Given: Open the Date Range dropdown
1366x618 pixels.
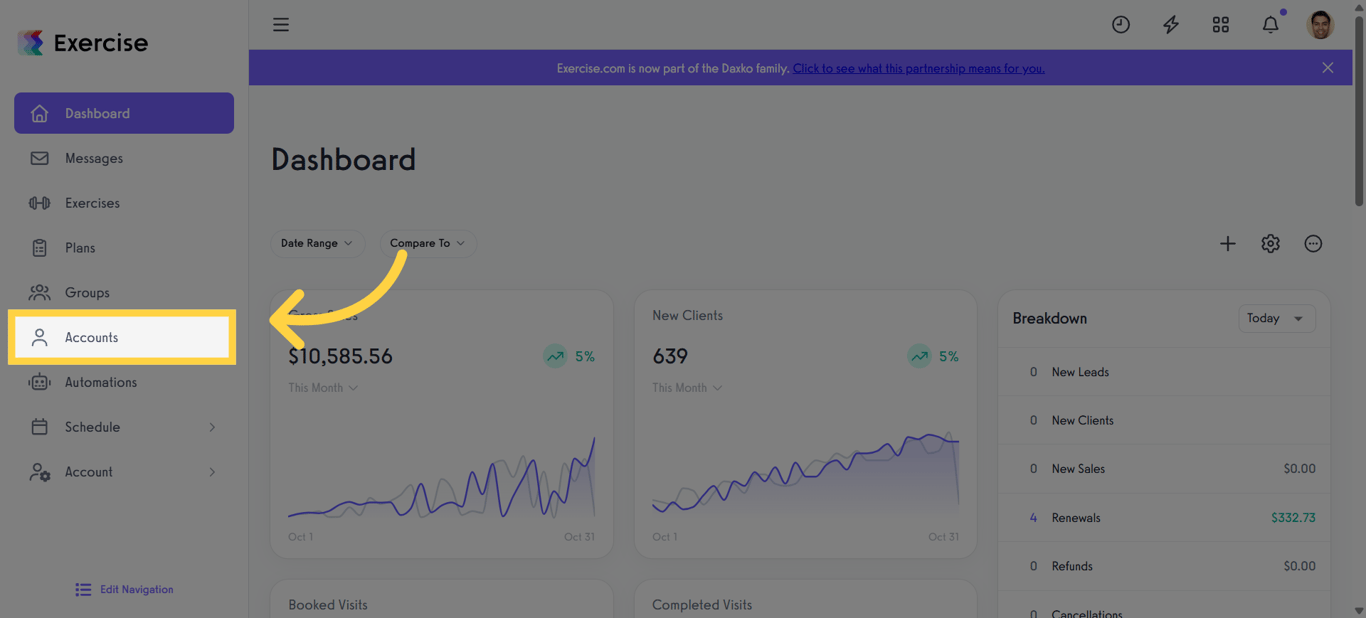Looking at the screenshot, I should point(317,243).
